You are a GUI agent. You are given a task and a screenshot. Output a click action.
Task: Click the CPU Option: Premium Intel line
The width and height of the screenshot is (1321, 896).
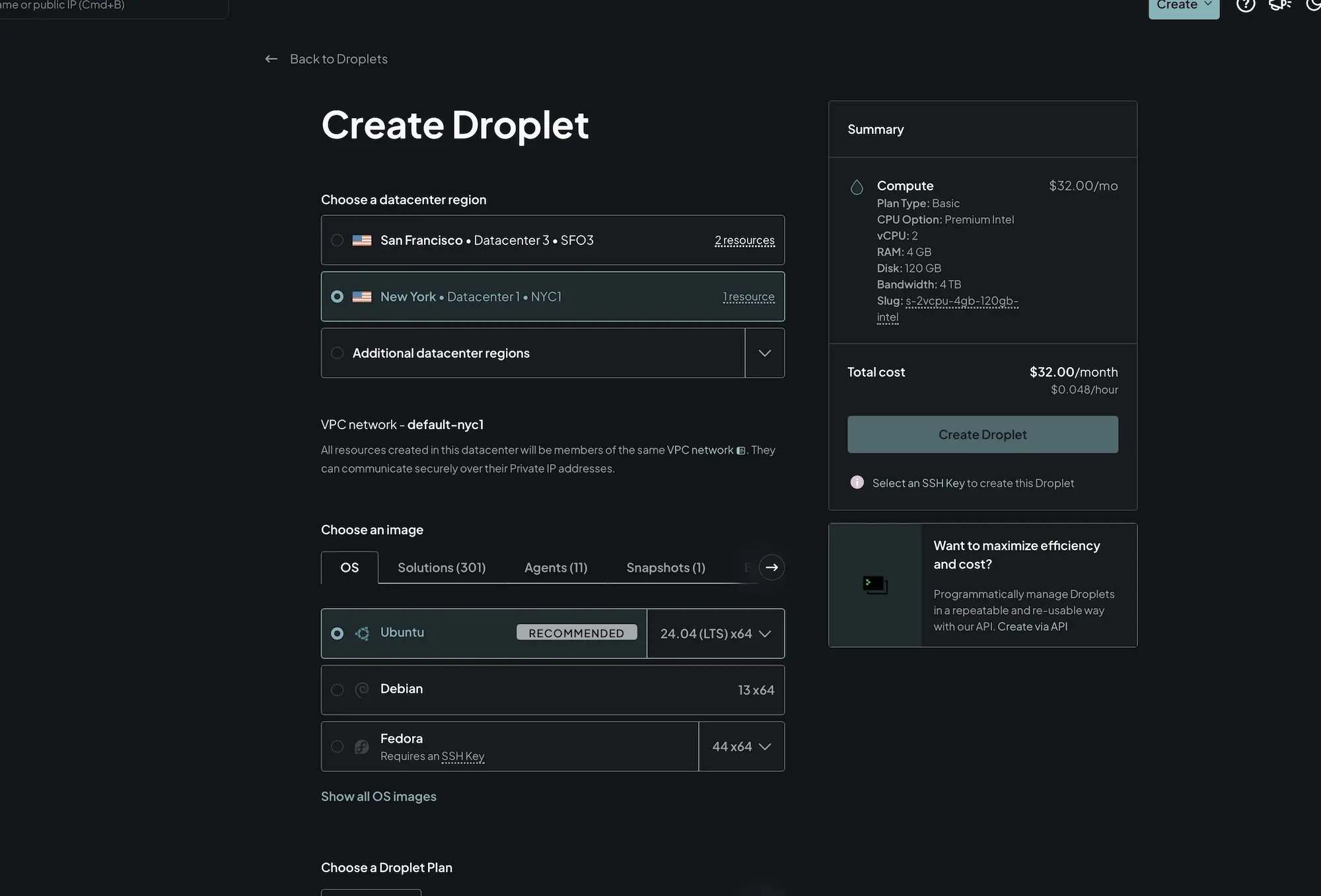(945, 220)
